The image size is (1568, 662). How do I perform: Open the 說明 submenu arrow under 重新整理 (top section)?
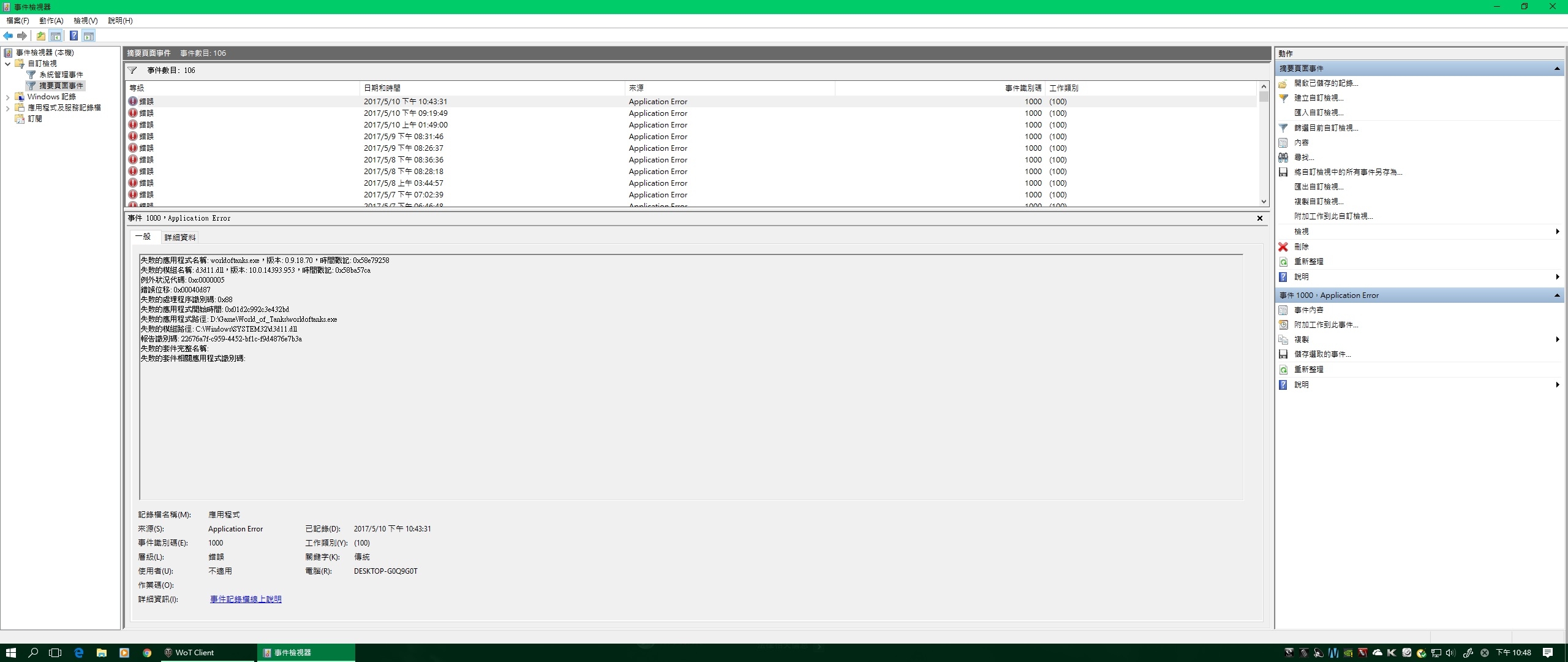click(1558, 277)
